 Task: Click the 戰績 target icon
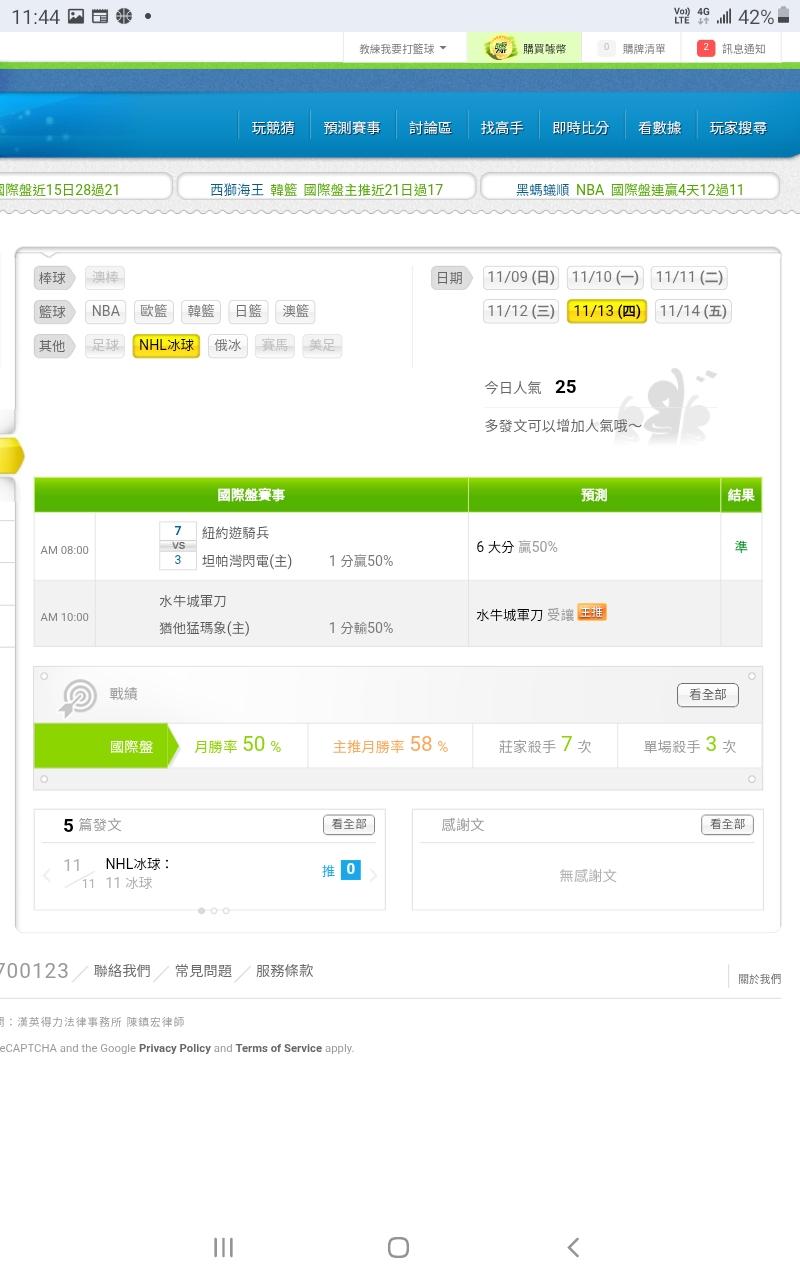(x=78, y=697)
